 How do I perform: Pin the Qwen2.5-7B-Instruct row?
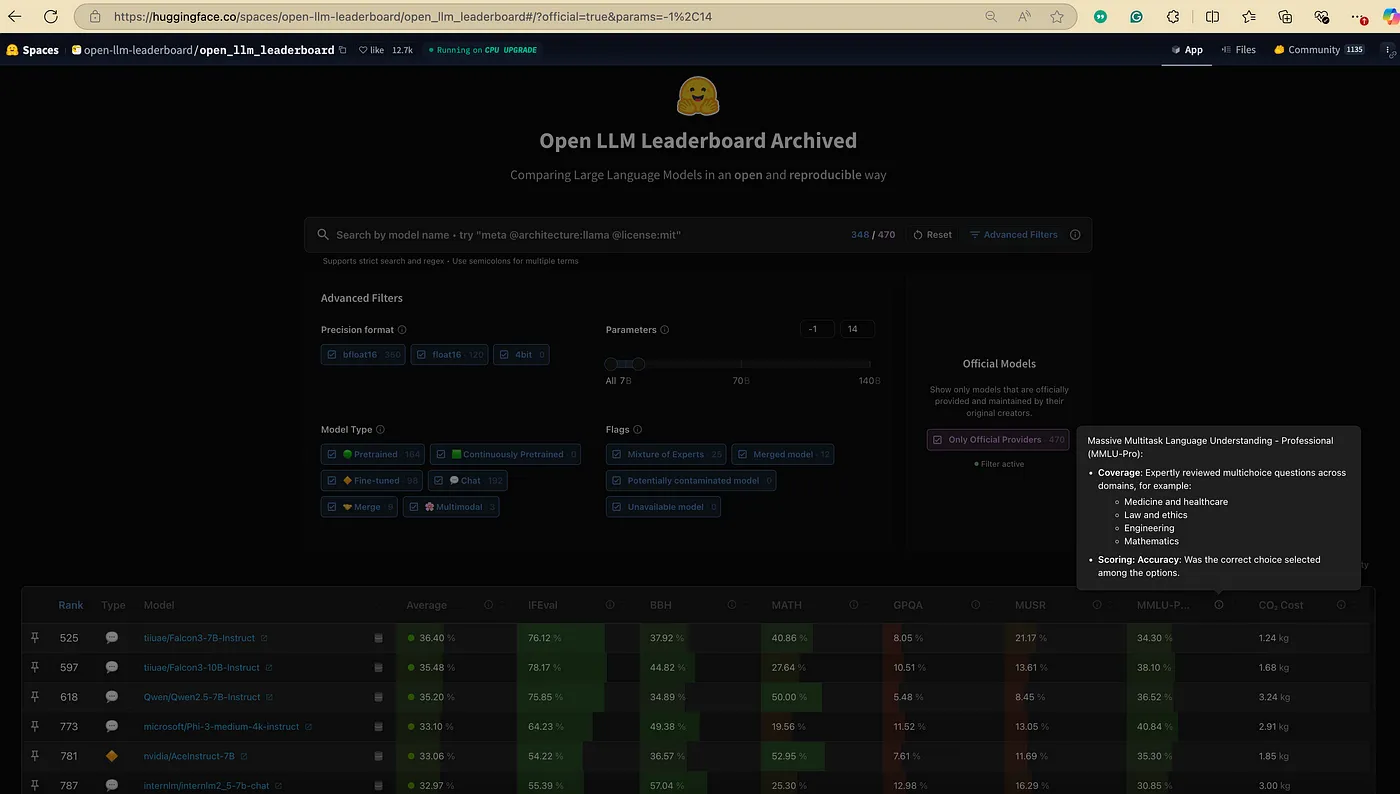34,697
